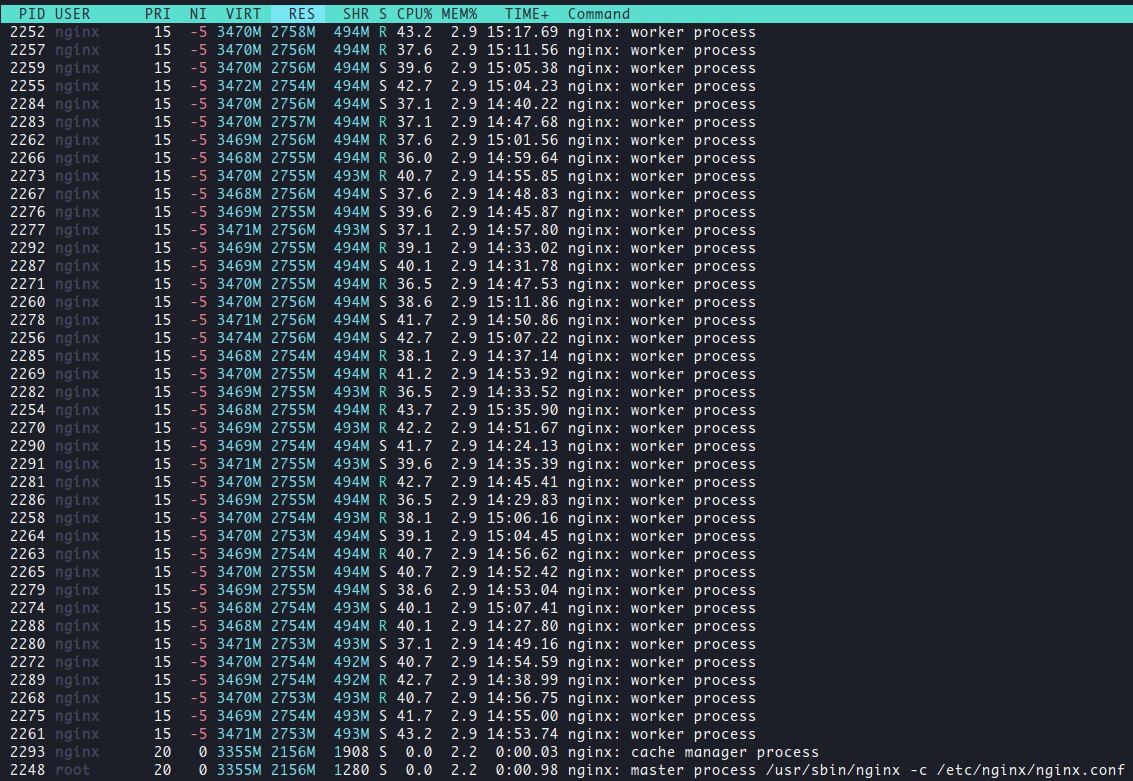1133x781 pixels.
Task: Select process row with PID 2257
Action: click(566, 50)
